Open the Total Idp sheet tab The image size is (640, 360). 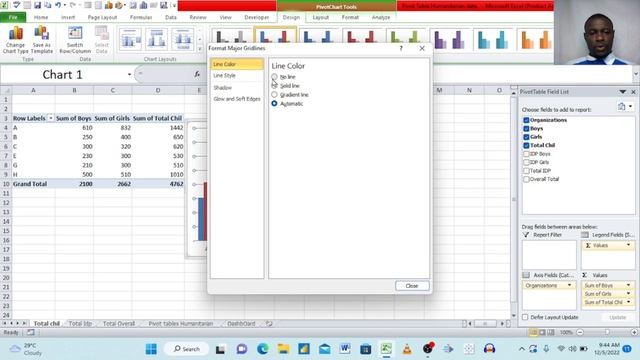80,324
